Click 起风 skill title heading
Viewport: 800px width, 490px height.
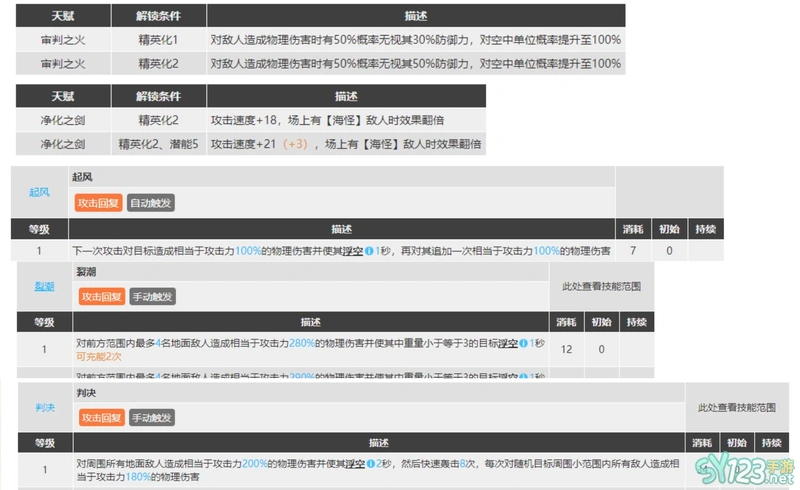[x=82, y=177]
